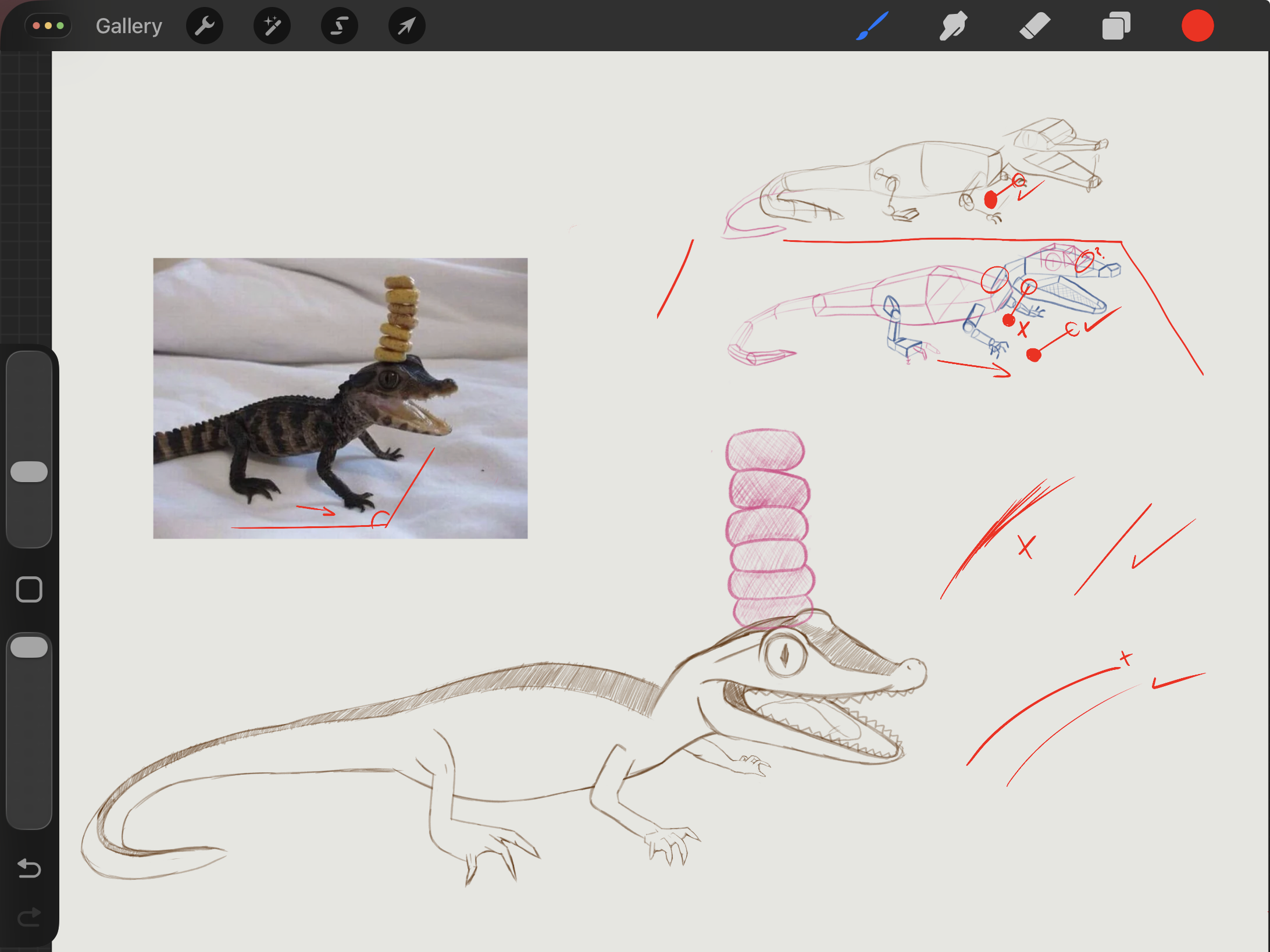Select the Transform arrow tool
Viewport: 1270px width, 952px height.
click(406, 26)
